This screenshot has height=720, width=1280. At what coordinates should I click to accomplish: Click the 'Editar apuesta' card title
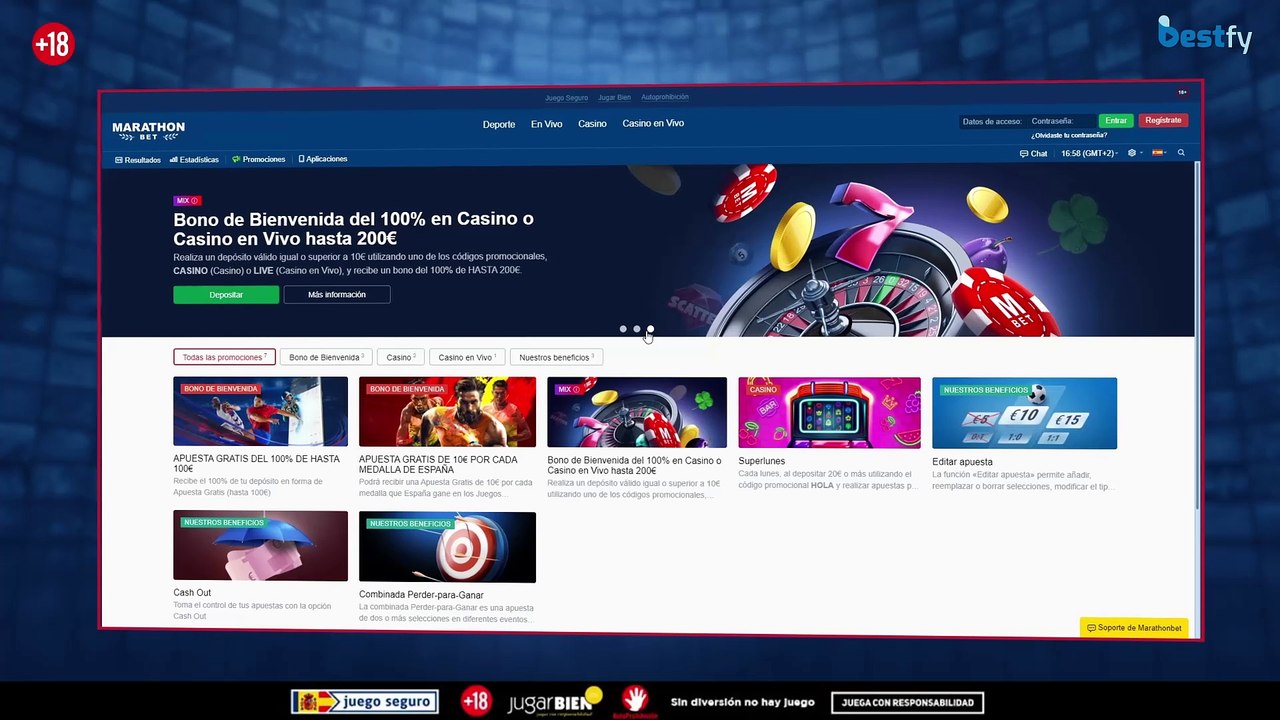coord(962,462)
